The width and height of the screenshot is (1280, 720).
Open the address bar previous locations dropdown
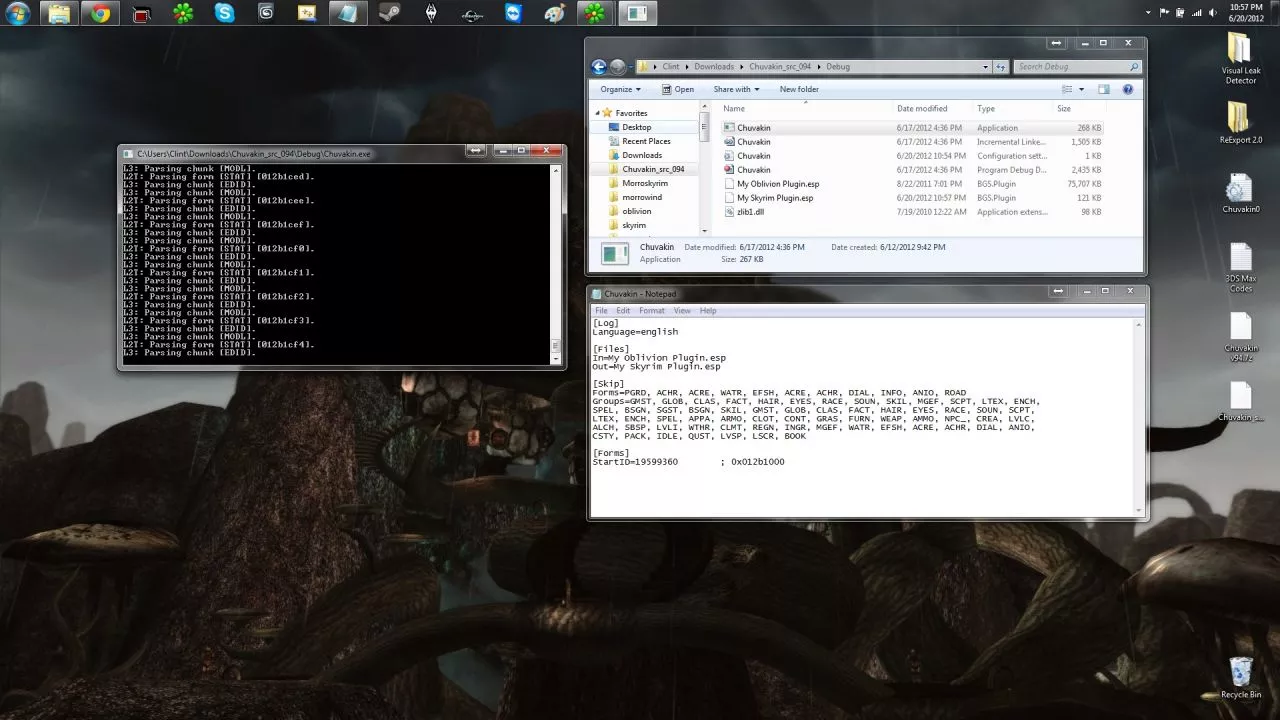[x=985, y=67]
